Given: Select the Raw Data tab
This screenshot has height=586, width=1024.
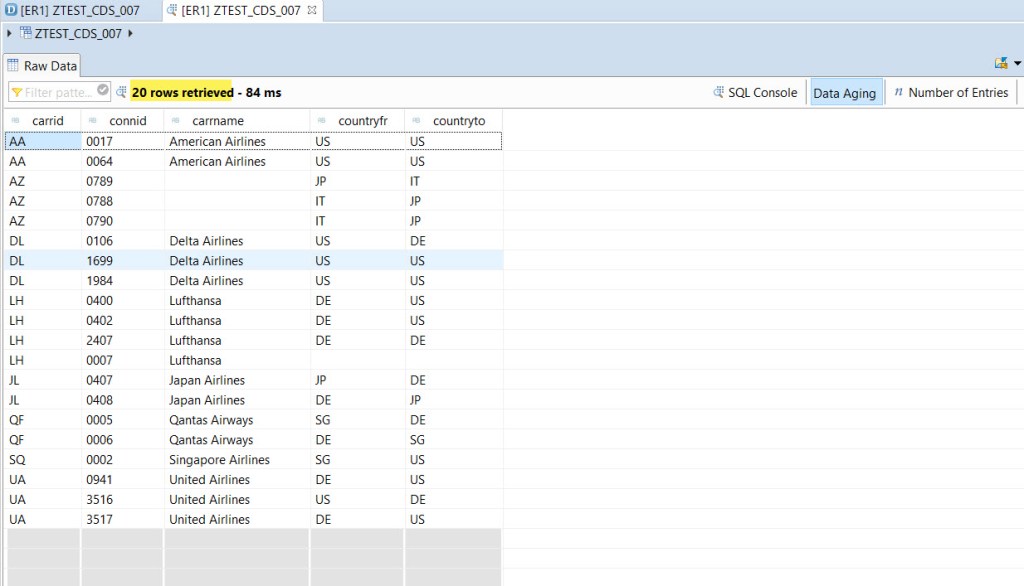Looking at the screenshot, I should [x=42, y=66].
